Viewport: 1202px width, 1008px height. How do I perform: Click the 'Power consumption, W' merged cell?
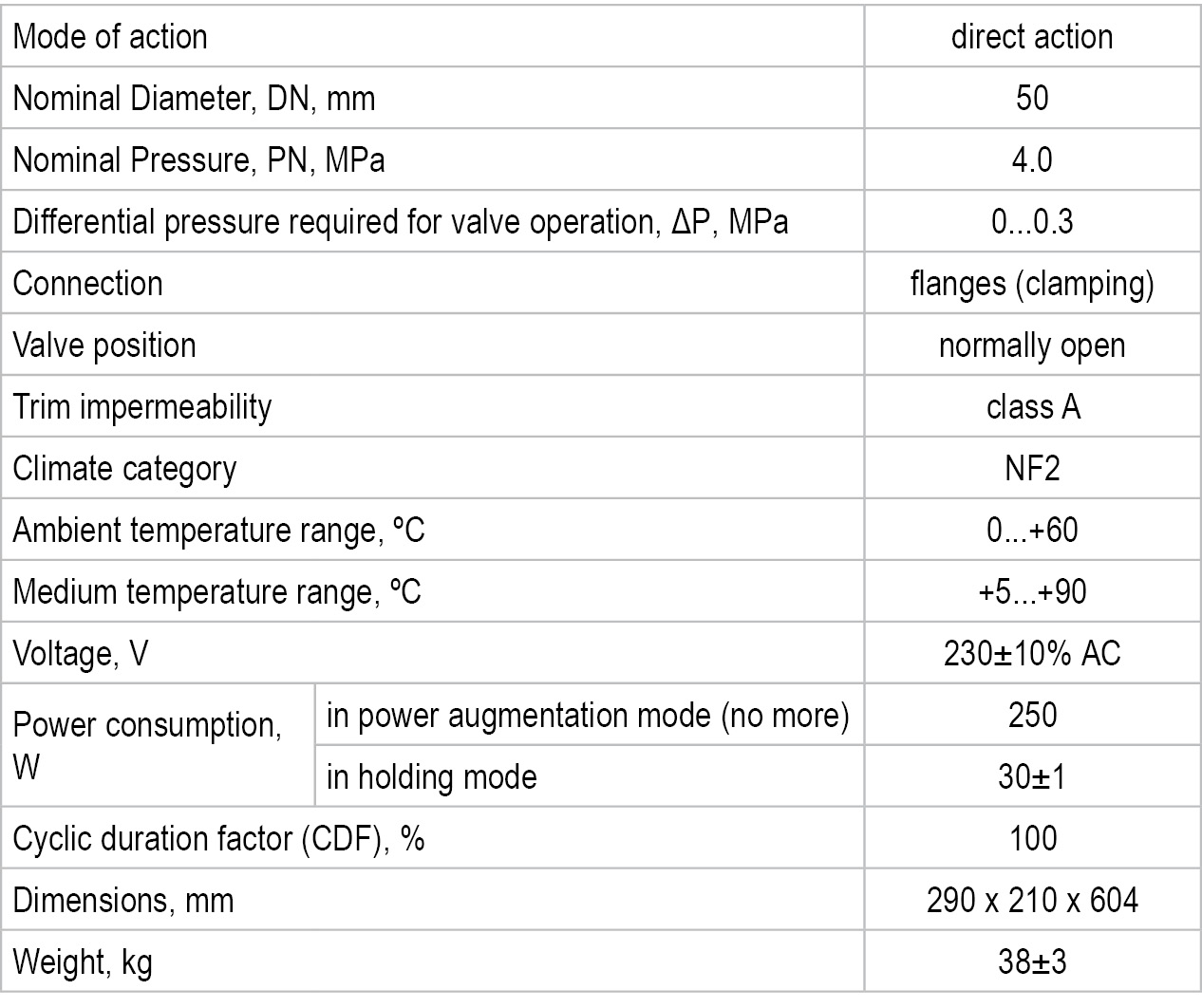147,745
